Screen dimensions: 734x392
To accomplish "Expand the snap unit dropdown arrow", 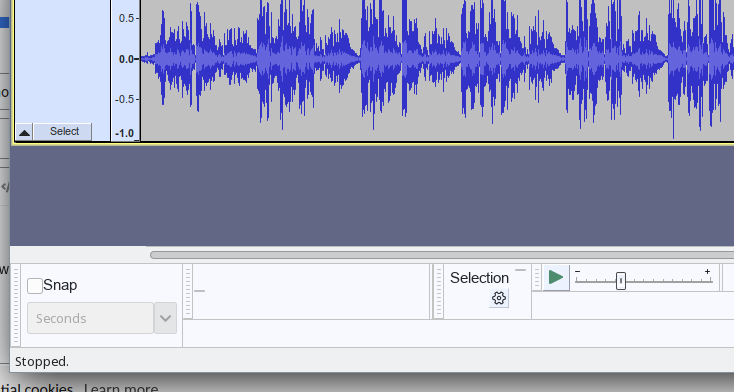I will 165,318.
